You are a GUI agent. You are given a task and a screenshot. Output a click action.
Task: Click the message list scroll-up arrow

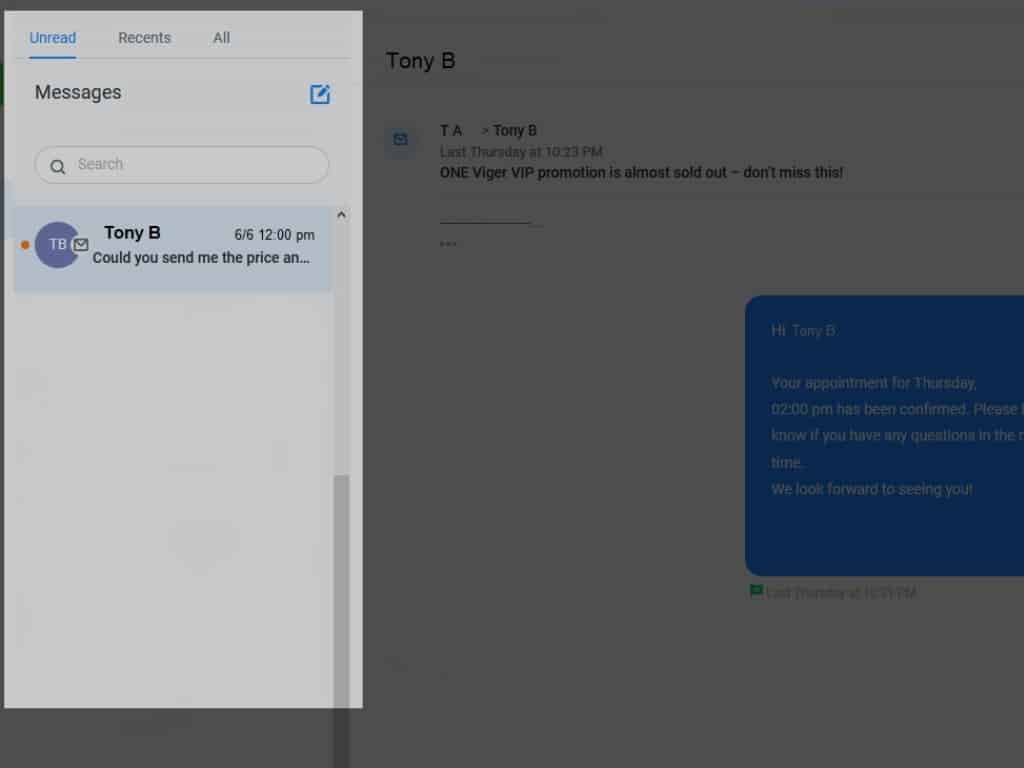[341, 215]
